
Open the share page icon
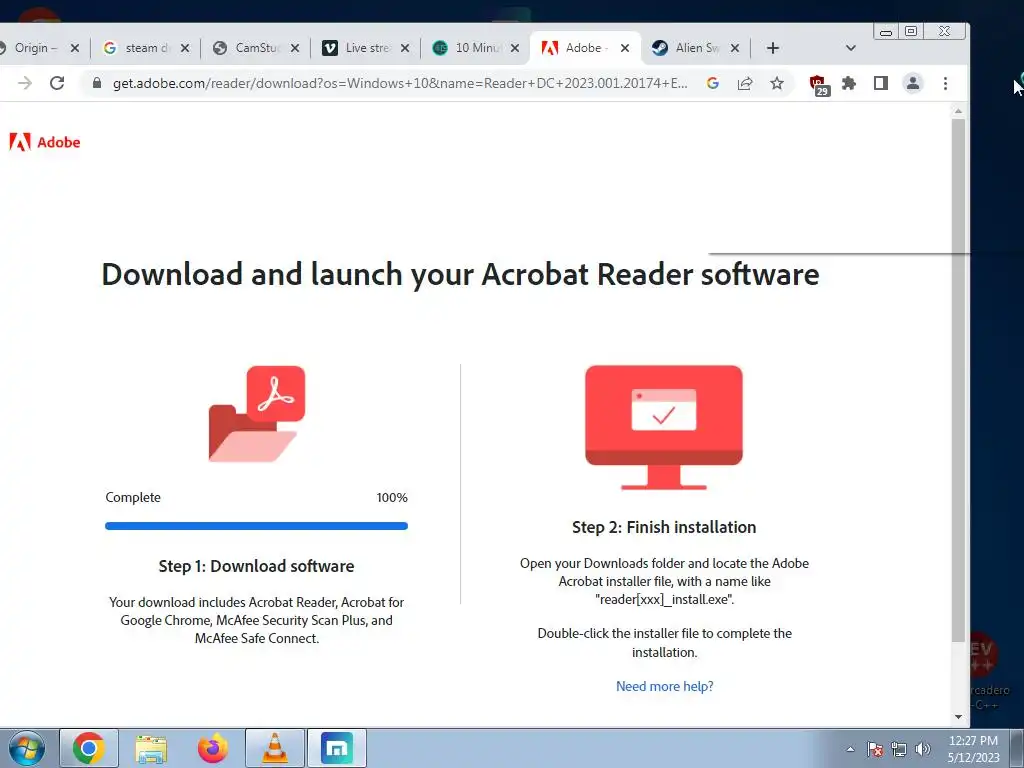744,83
